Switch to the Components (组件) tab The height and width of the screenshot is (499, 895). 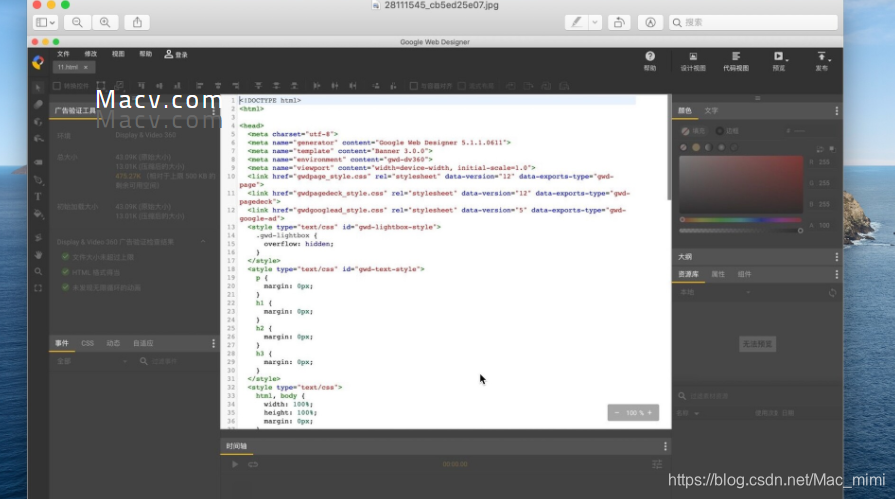click(x=744, y=275)
